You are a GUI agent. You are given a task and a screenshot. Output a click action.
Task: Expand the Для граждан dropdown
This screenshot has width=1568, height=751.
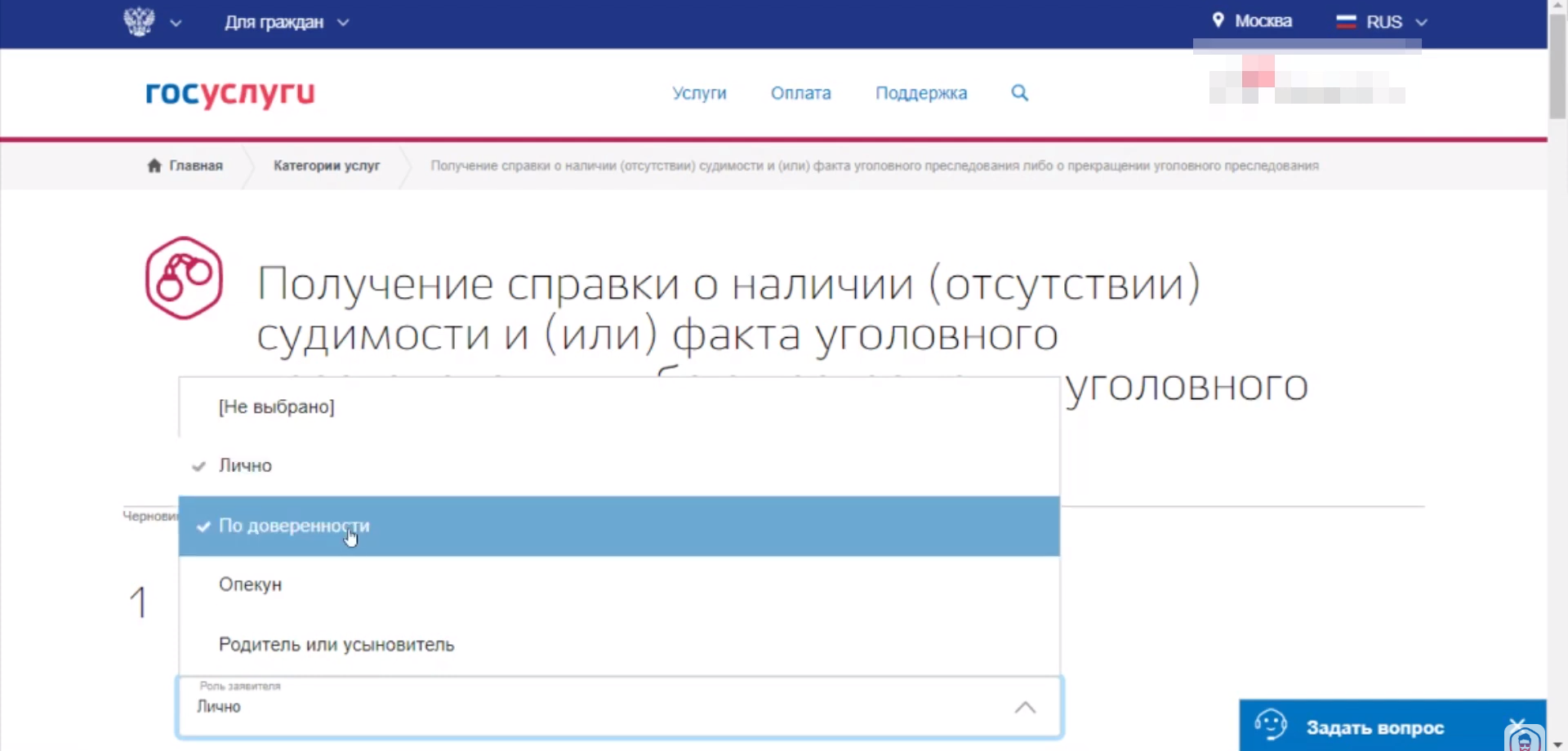point(286,22)
